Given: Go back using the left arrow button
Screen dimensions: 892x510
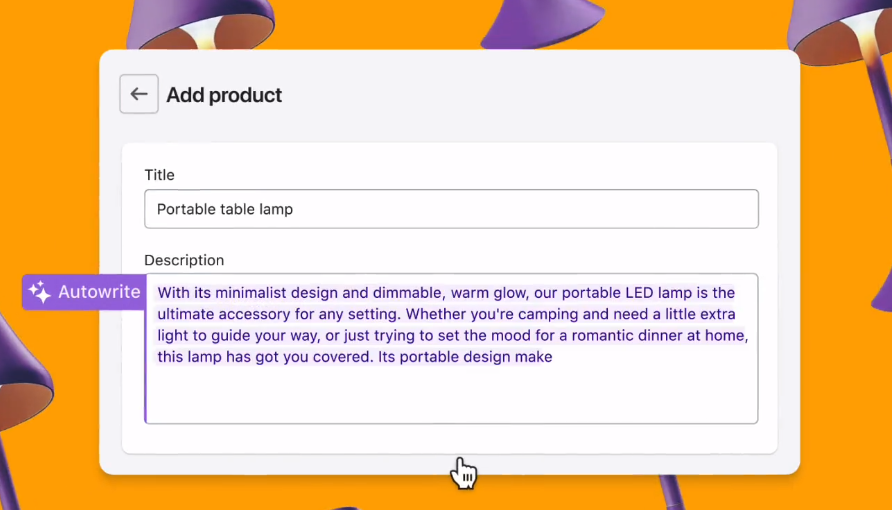Looking at the screenshot, I should pos(139,94).
